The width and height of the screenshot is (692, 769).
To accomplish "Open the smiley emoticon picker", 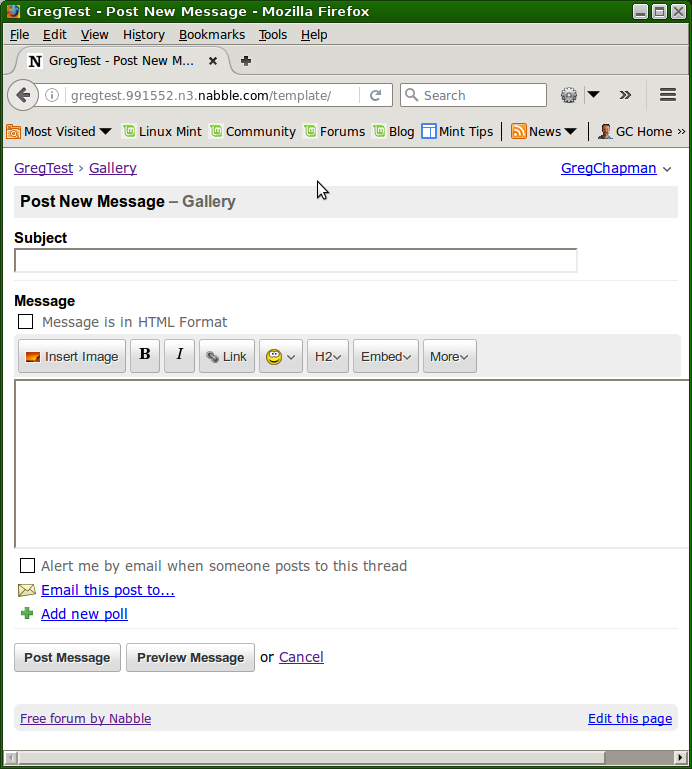I will (x=281, y=357).
